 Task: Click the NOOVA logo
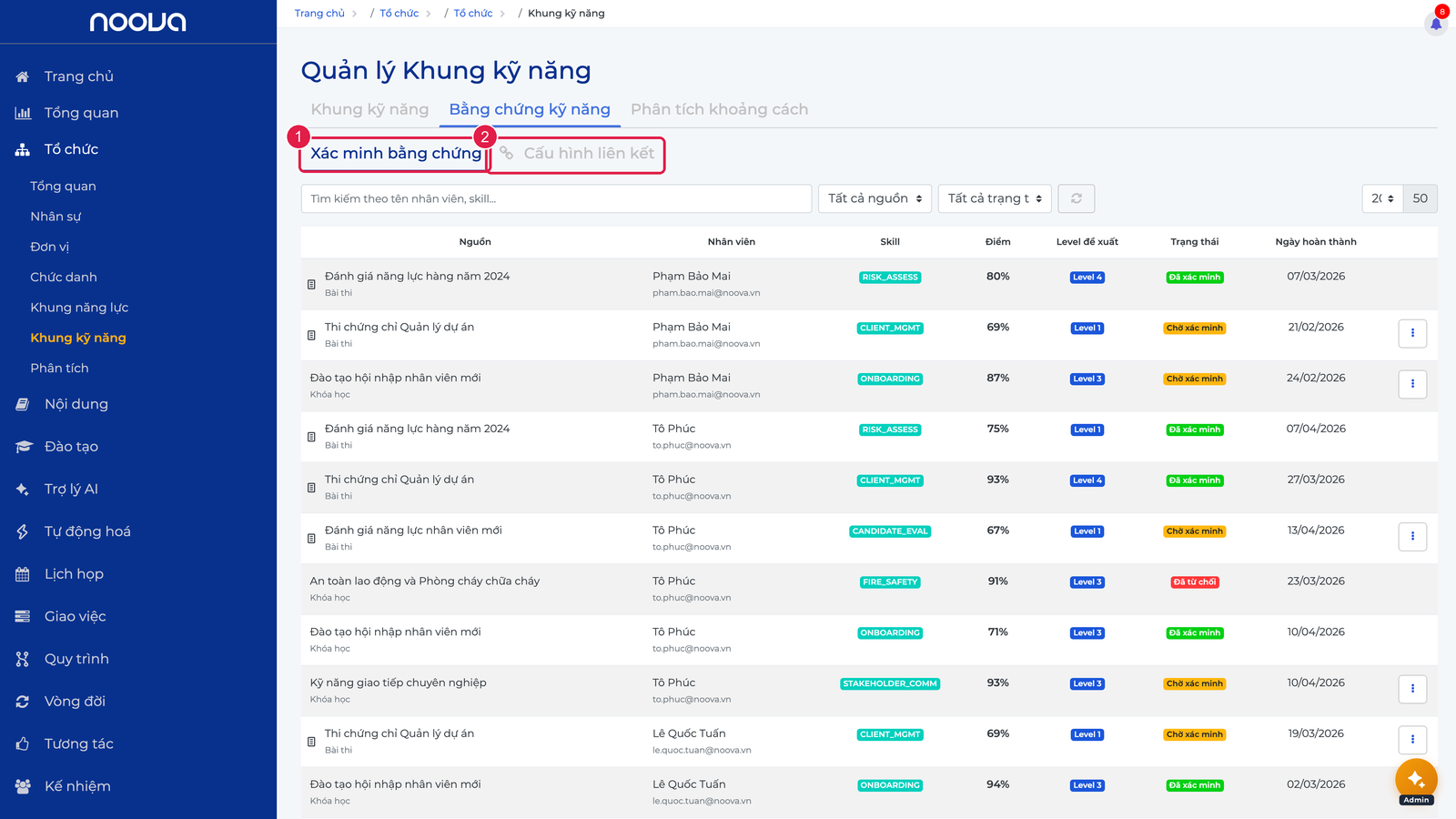(x=138, y=22)
